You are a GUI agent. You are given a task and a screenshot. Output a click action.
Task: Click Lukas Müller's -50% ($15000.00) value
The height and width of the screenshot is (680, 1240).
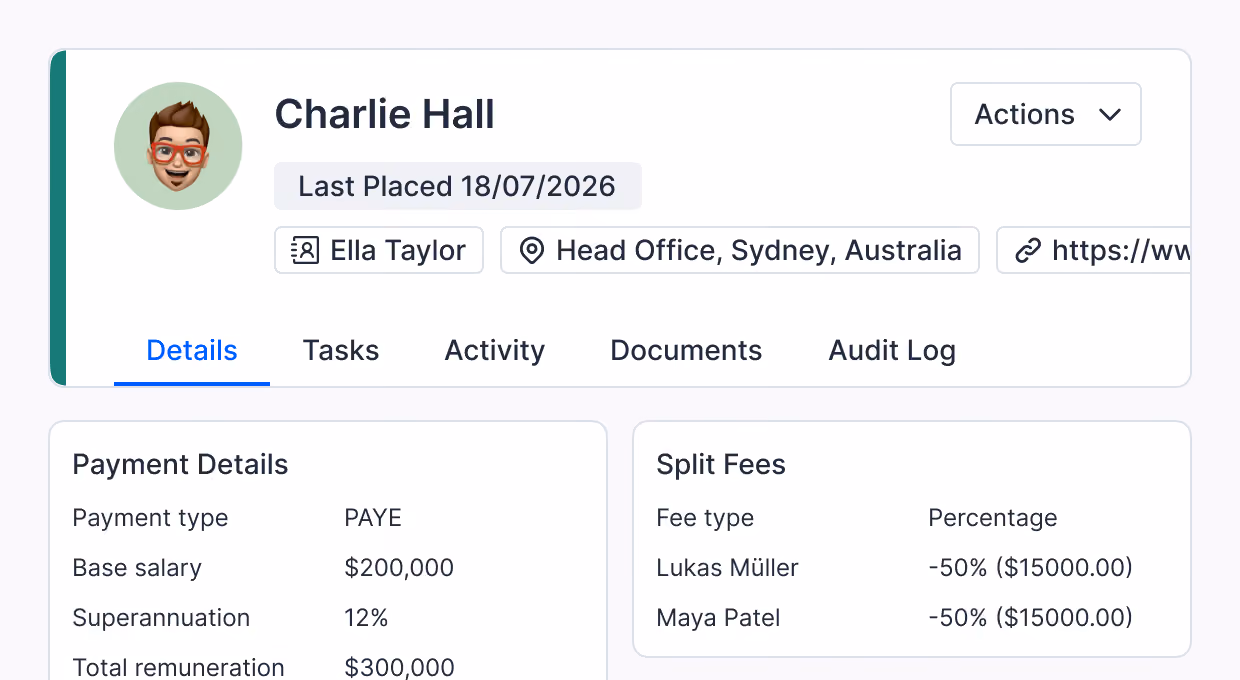click(x=1030, y=568)
